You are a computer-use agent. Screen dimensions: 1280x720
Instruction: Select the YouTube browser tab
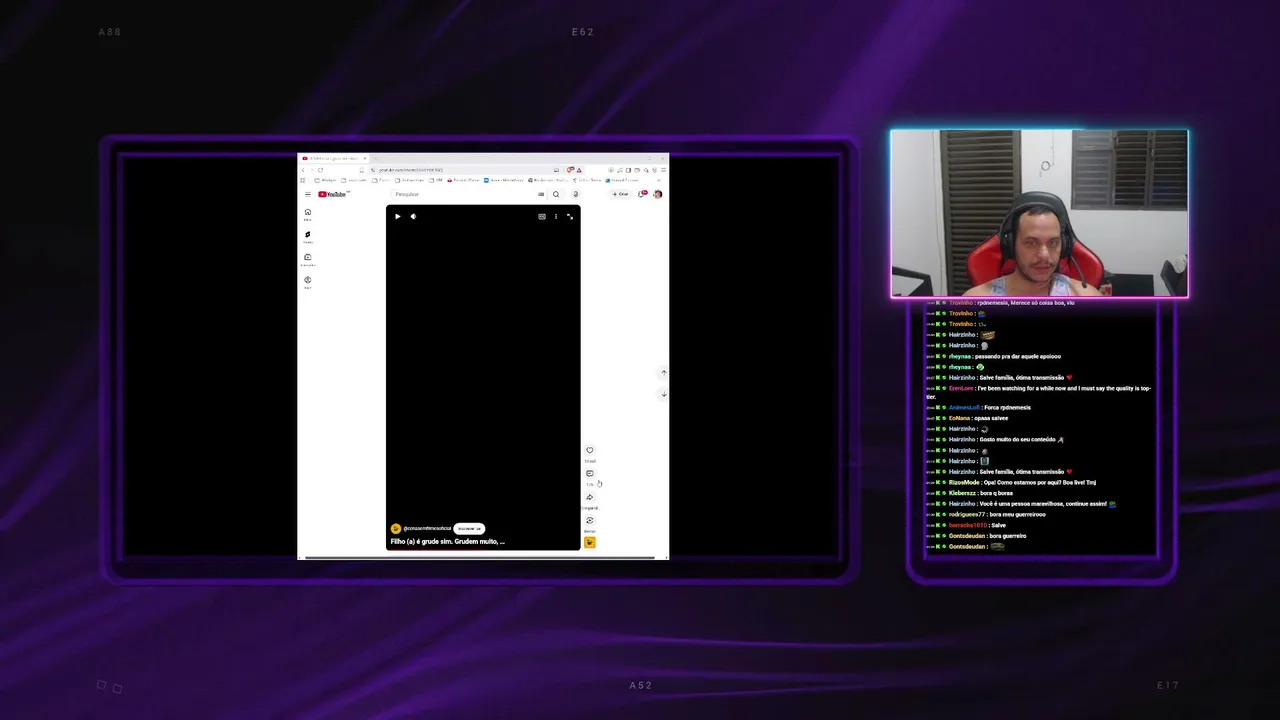333,158
